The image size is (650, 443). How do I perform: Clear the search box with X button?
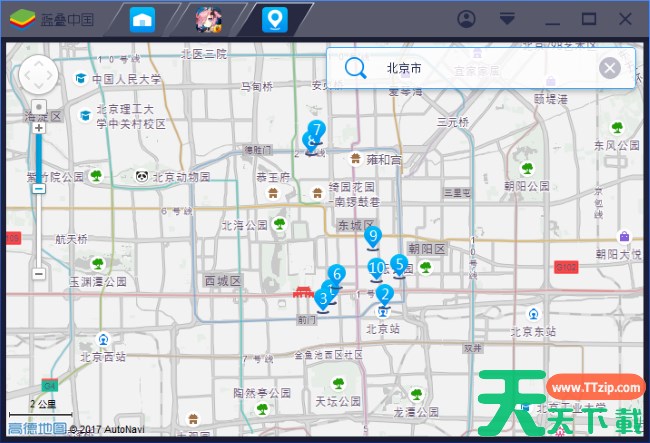(x=610, y=68)
